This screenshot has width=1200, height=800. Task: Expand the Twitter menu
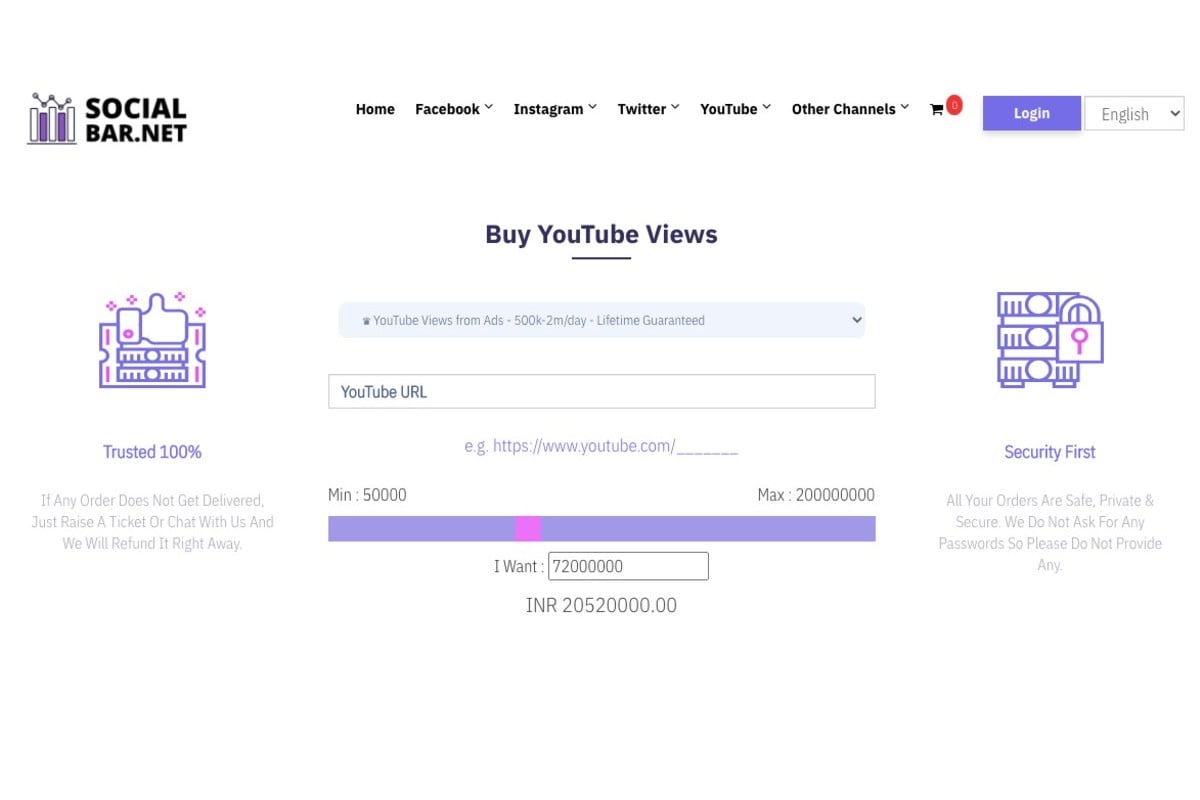pyautogui.click(x=648, y=109)
